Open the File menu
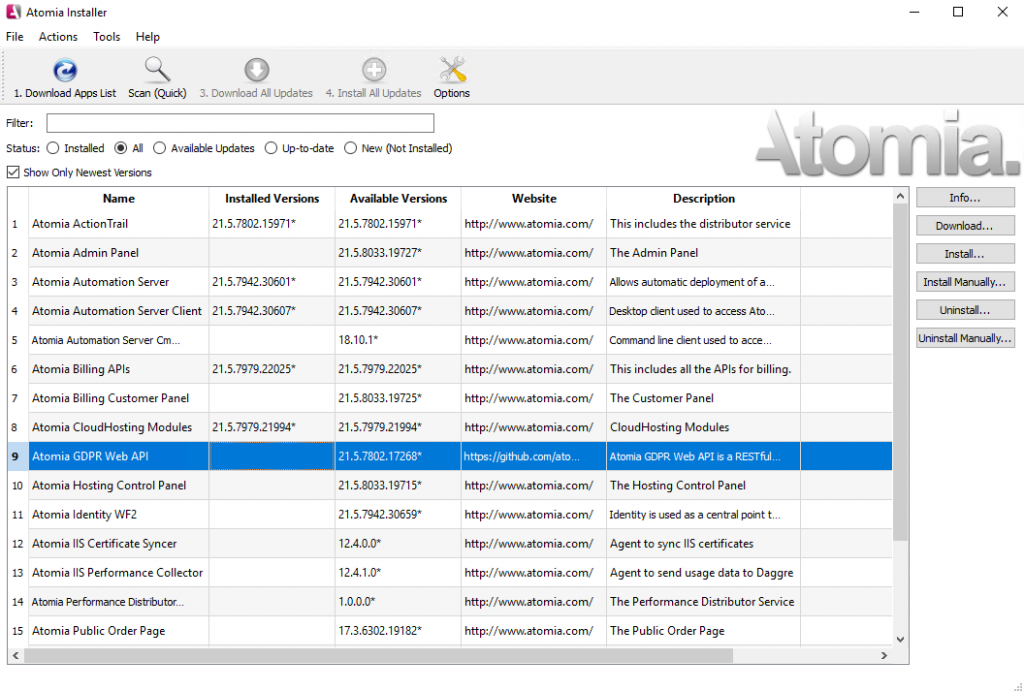 click(x=15, y=36)
